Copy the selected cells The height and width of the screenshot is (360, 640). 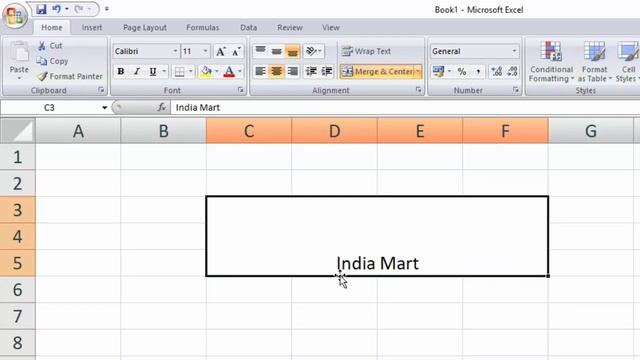point(52,61)
